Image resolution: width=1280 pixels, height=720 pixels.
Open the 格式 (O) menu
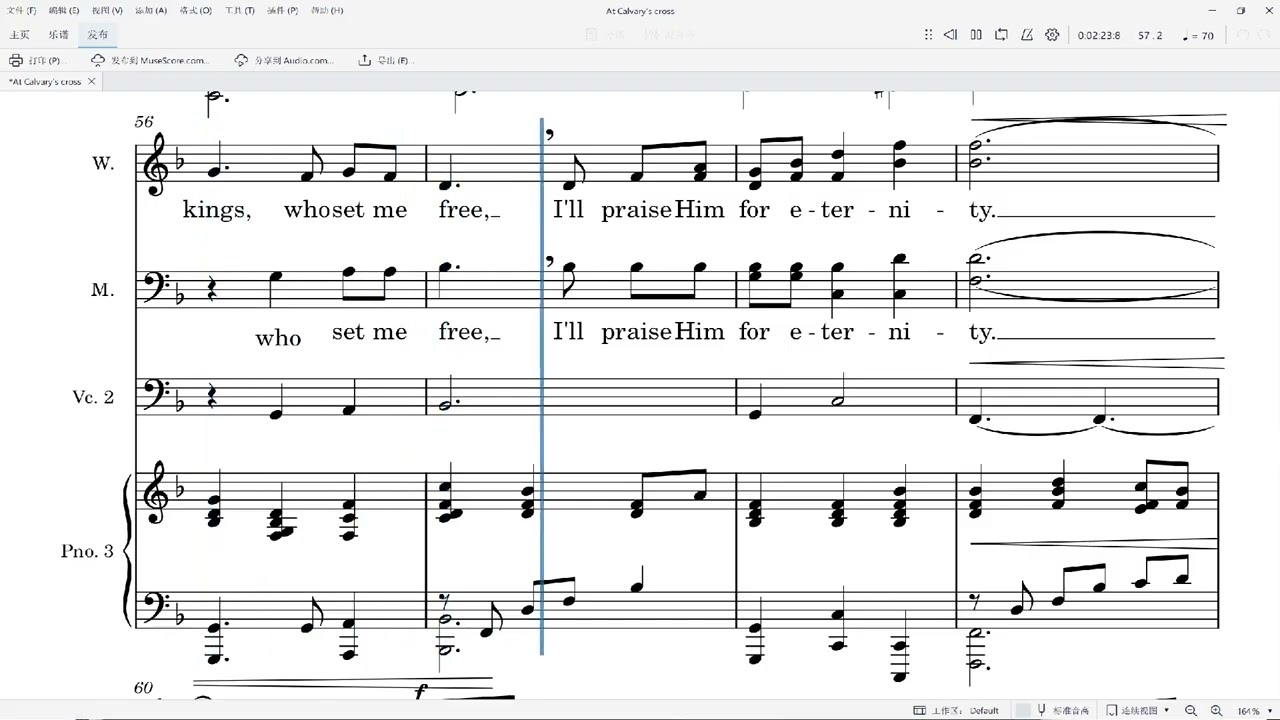(195, 10)
